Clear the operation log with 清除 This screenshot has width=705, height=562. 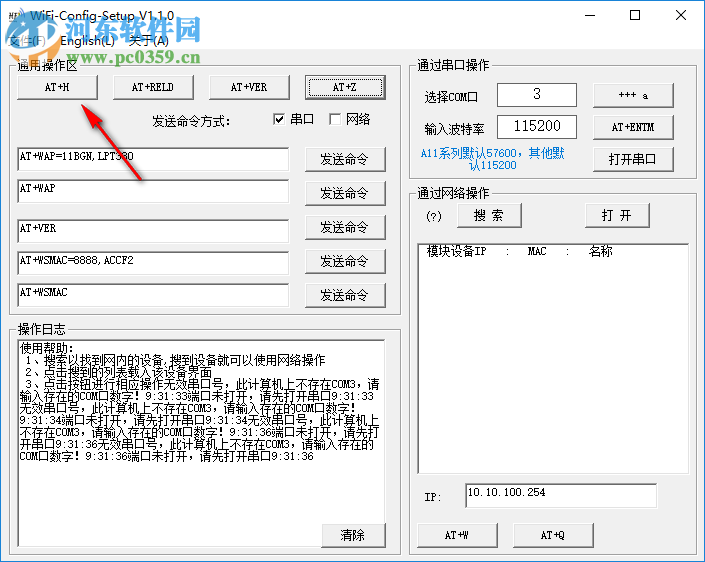pyautogui.click(x=353, y=535)
